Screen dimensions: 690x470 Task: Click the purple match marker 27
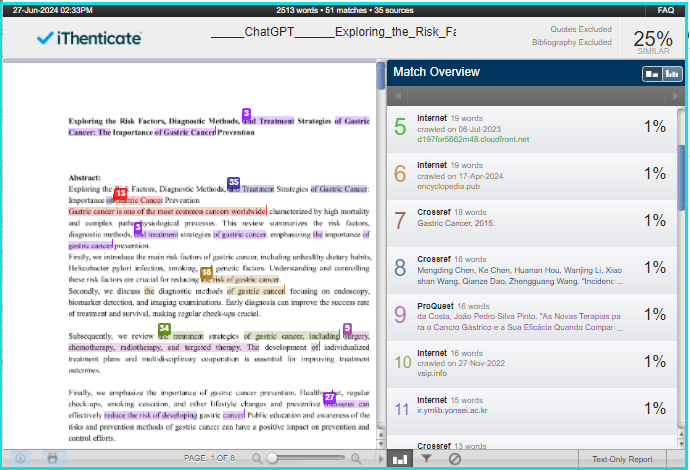click(x=330, y=397)
